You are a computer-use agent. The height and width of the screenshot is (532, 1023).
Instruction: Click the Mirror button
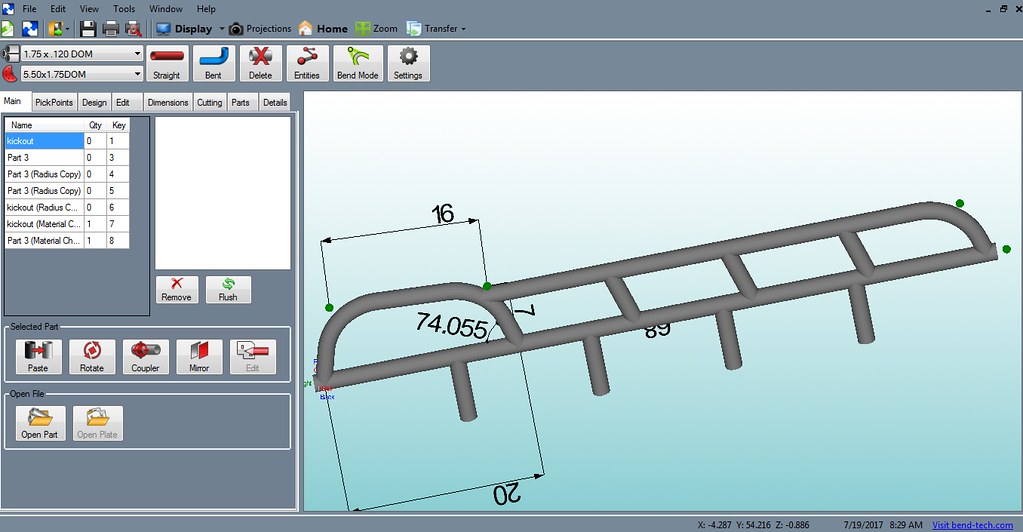tap(199, 356)
